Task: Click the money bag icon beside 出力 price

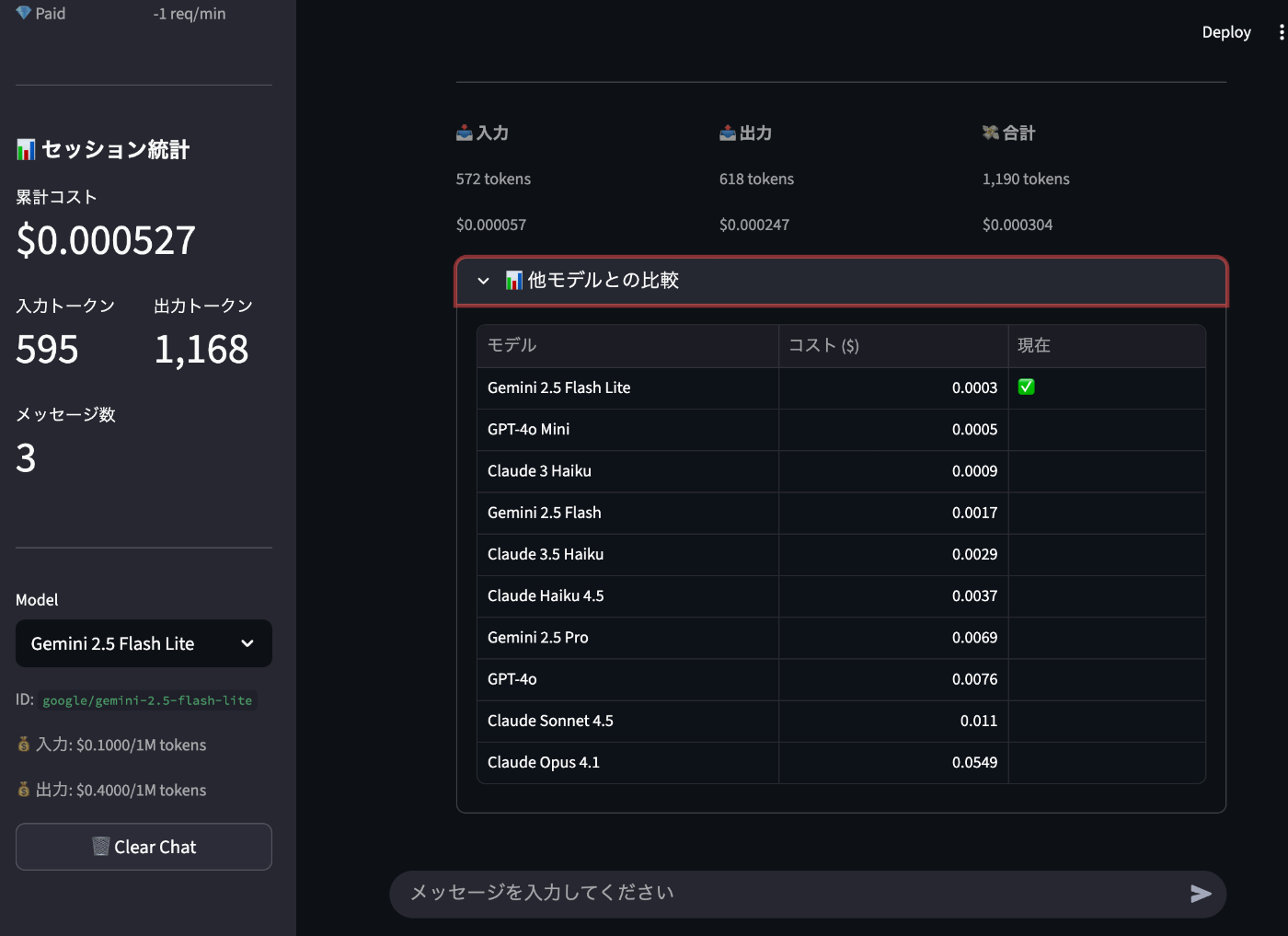Action: (x=24, y=790)
